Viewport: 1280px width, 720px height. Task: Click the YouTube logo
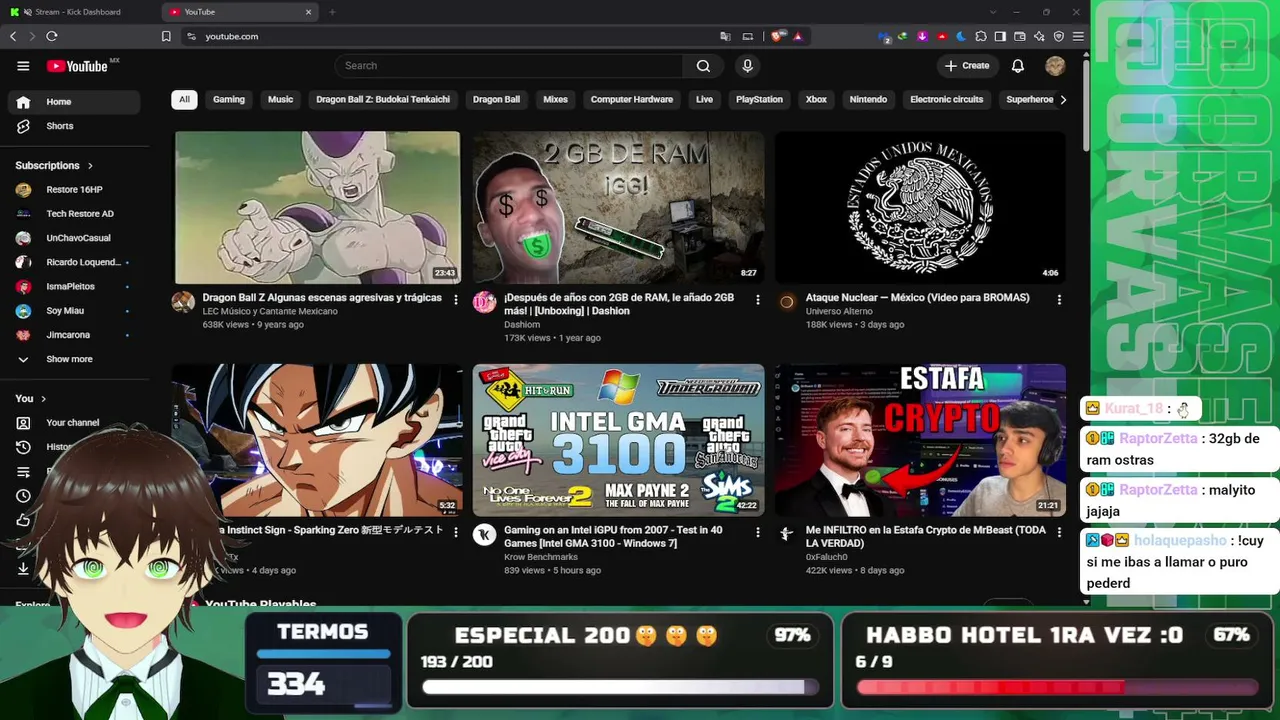77,66
